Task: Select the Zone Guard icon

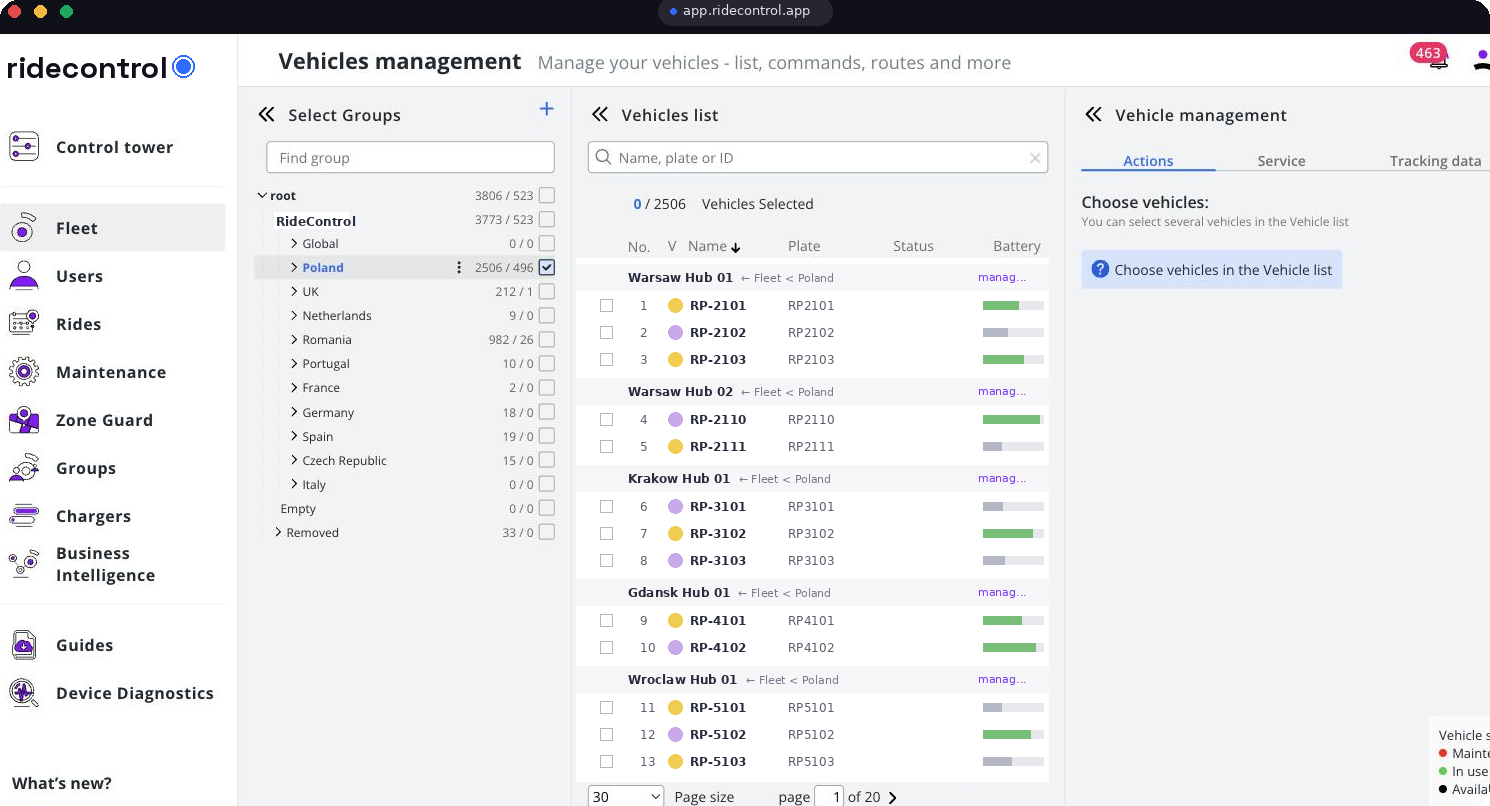Action: click(x=23, y=420)
